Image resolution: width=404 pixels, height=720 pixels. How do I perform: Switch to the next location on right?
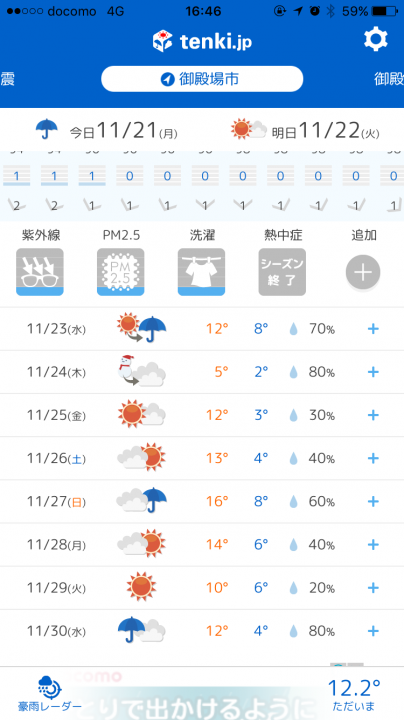click(389, 79)
